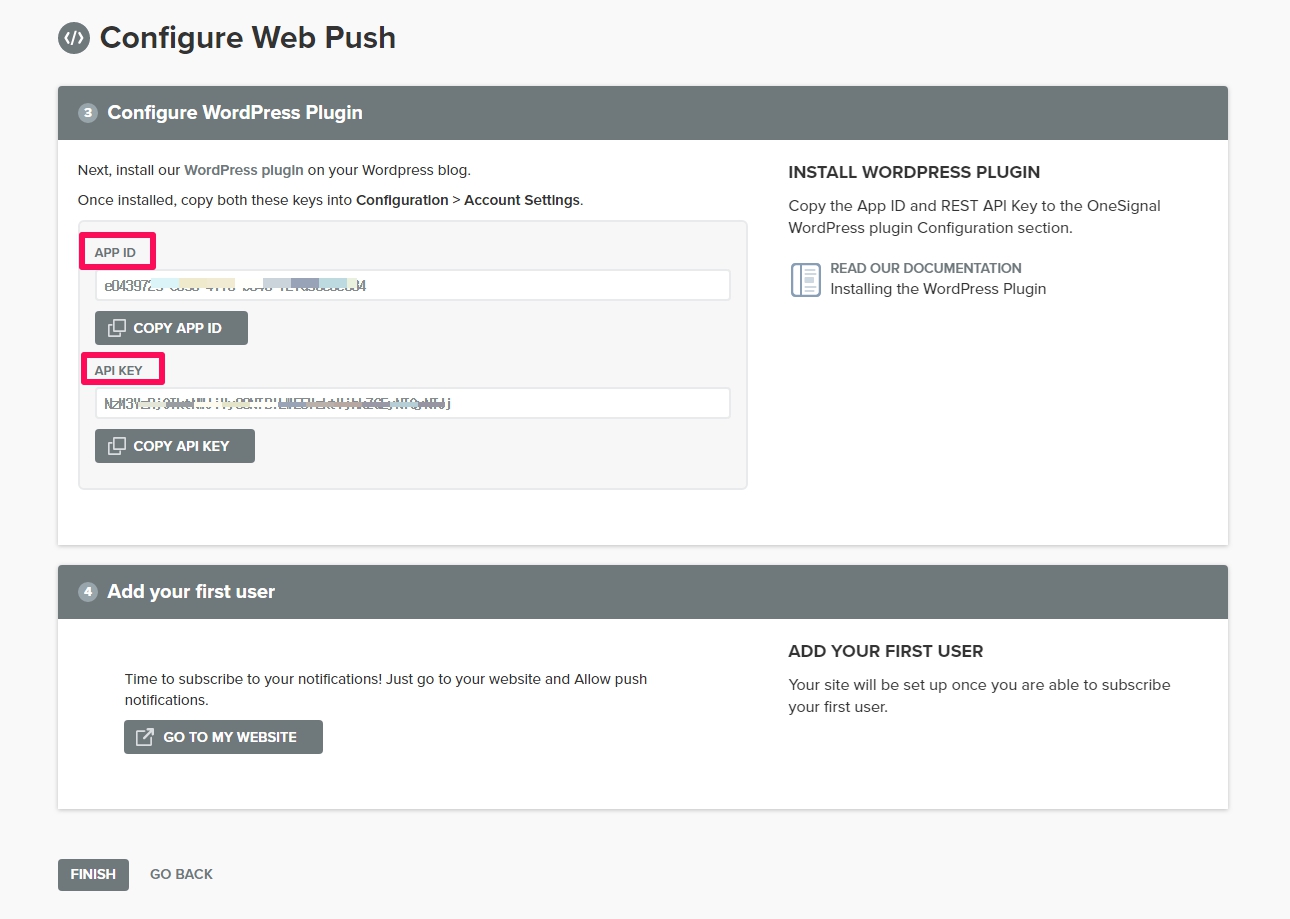Click the Configure Web Push page title

click(248, 38)
